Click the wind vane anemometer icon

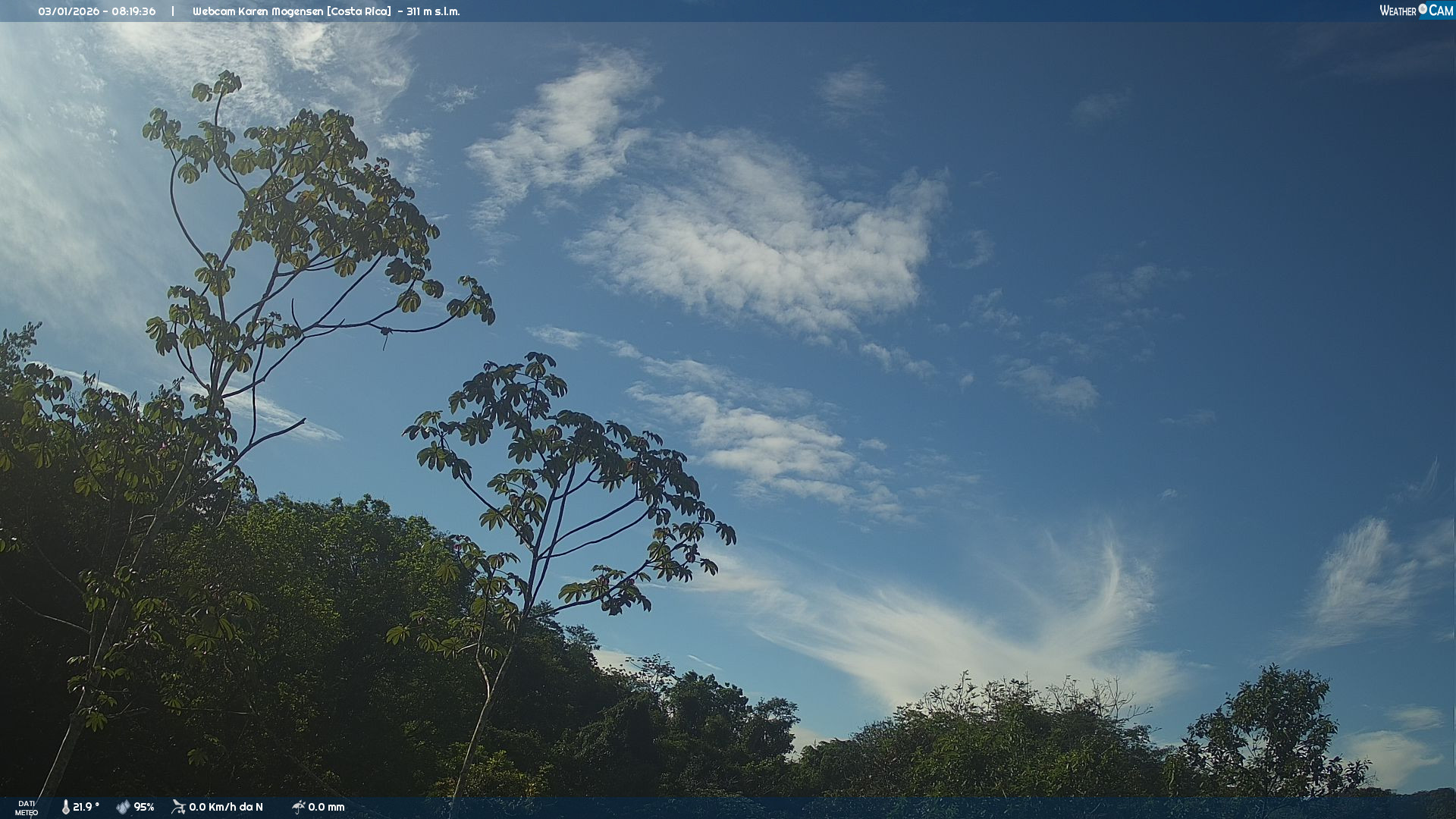[x=178, y=807]
